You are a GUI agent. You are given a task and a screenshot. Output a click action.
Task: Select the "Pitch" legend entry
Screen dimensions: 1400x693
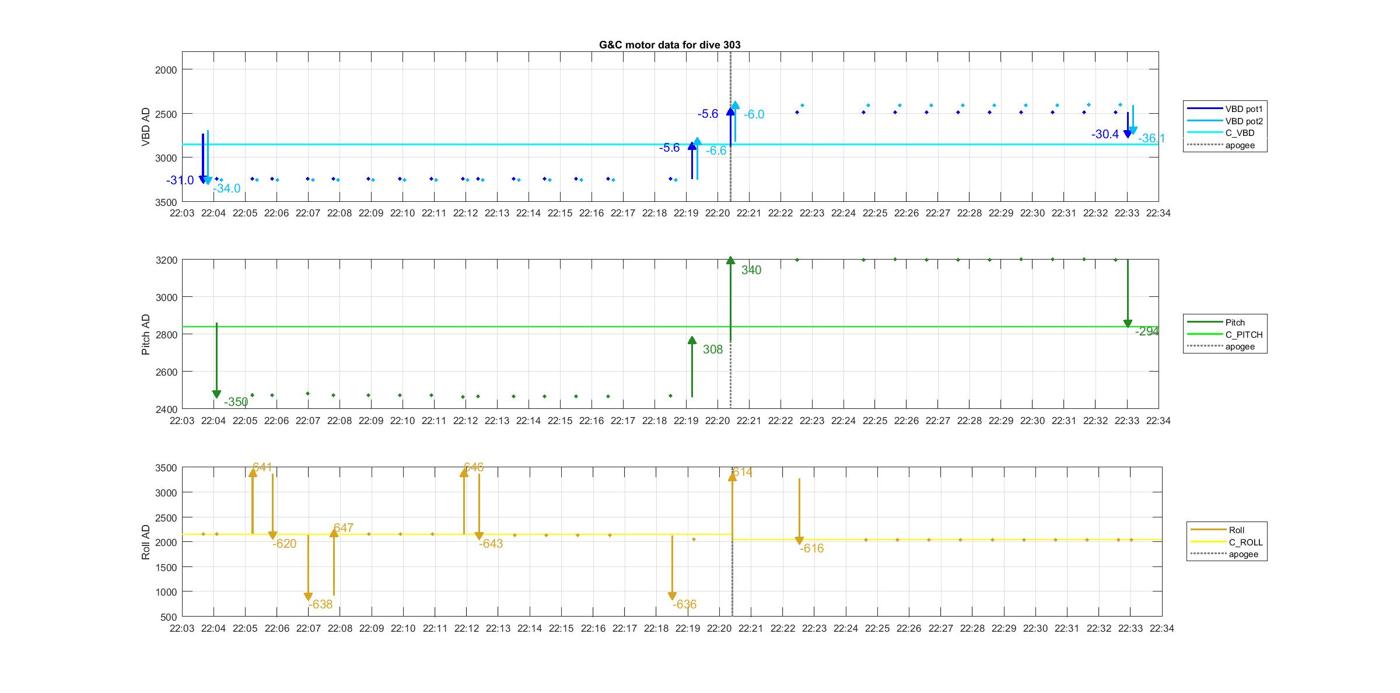pos(1235,322)
